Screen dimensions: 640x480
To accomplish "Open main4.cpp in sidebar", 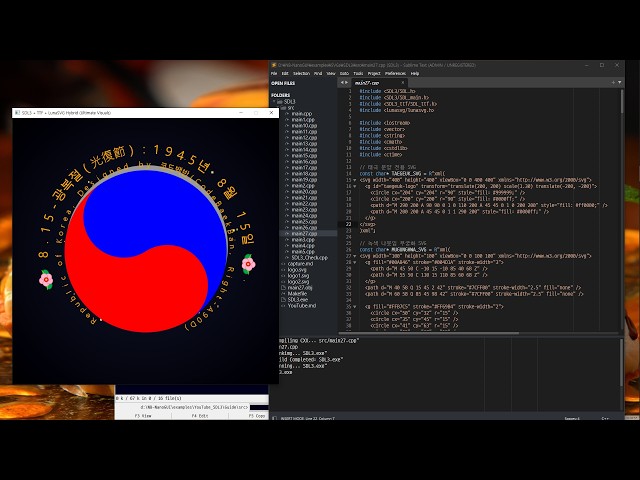I will 303,245.
